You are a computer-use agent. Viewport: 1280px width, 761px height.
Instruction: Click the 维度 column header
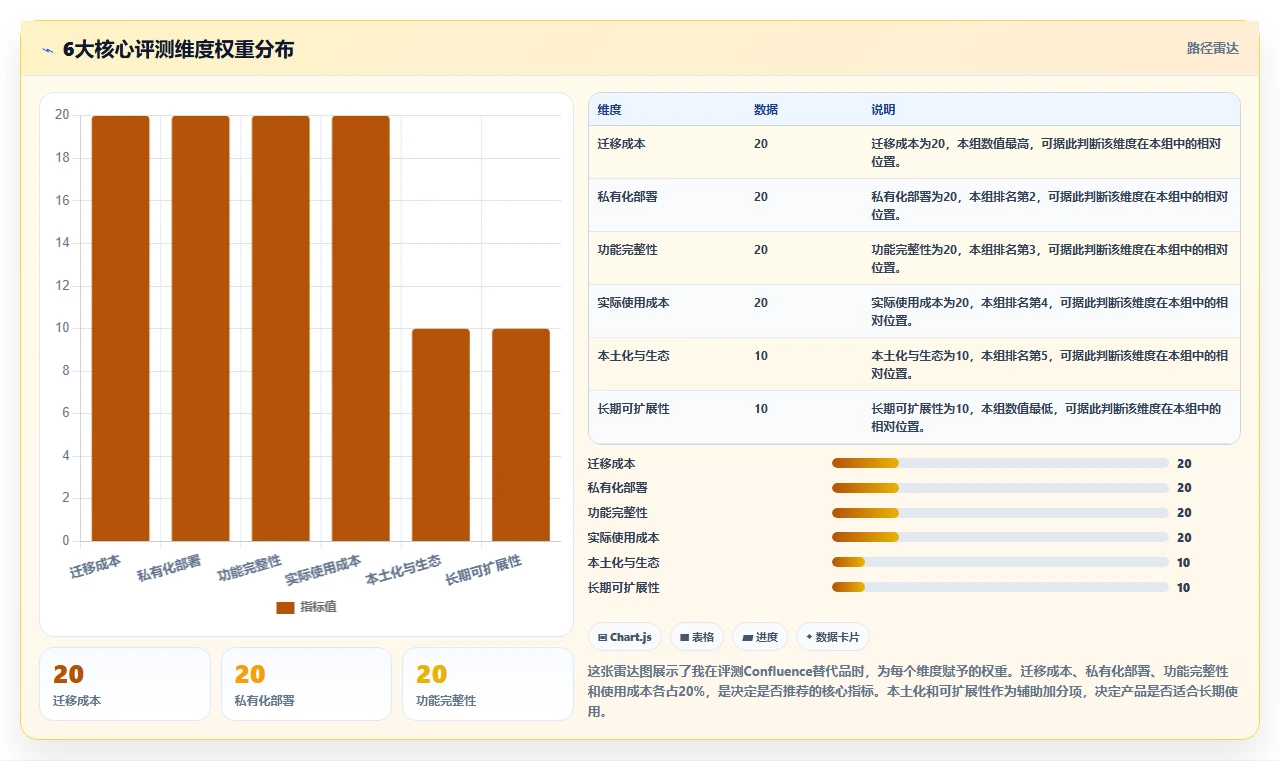click(609, 110)
